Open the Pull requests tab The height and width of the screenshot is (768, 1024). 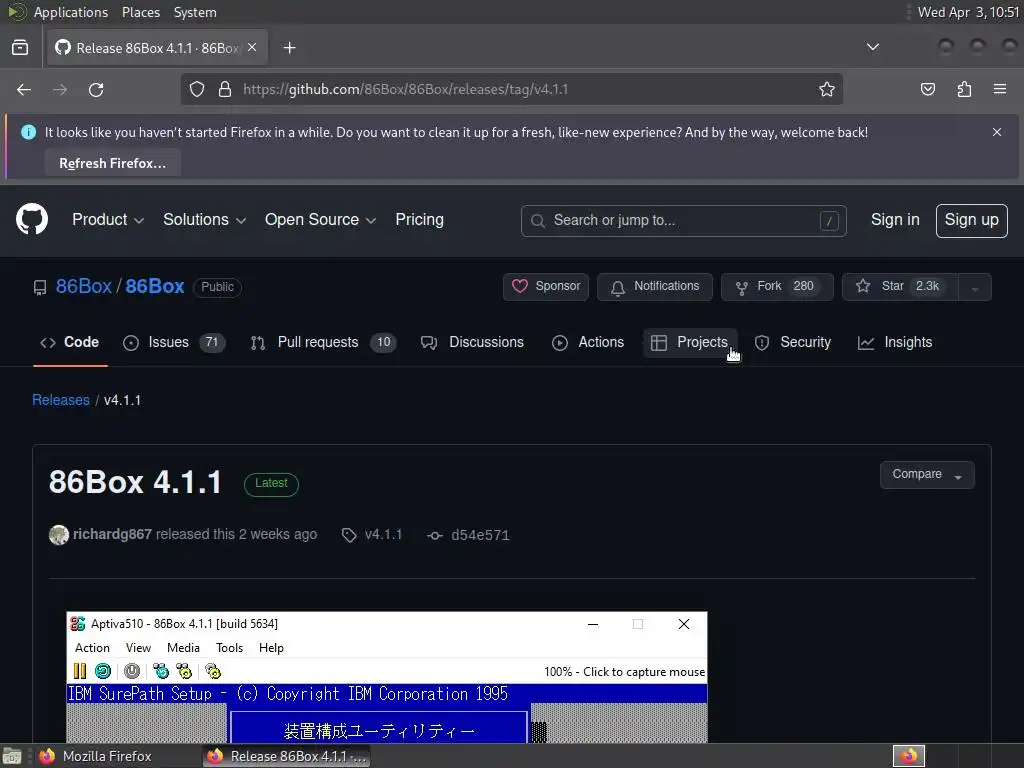[x=323, y=342]
